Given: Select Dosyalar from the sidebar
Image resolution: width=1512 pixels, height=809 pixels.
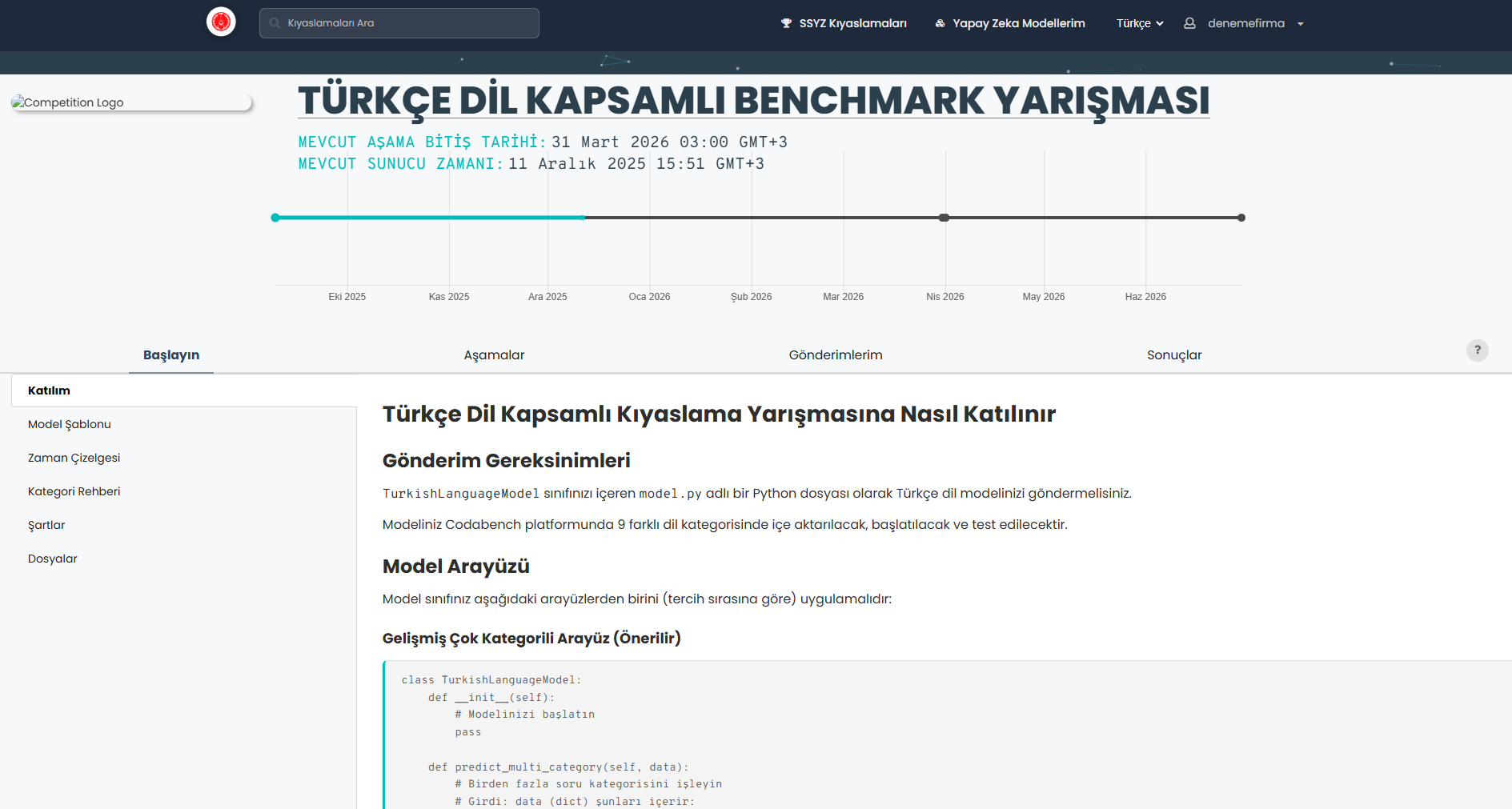Looking at the screenshot, I should 53,559.
